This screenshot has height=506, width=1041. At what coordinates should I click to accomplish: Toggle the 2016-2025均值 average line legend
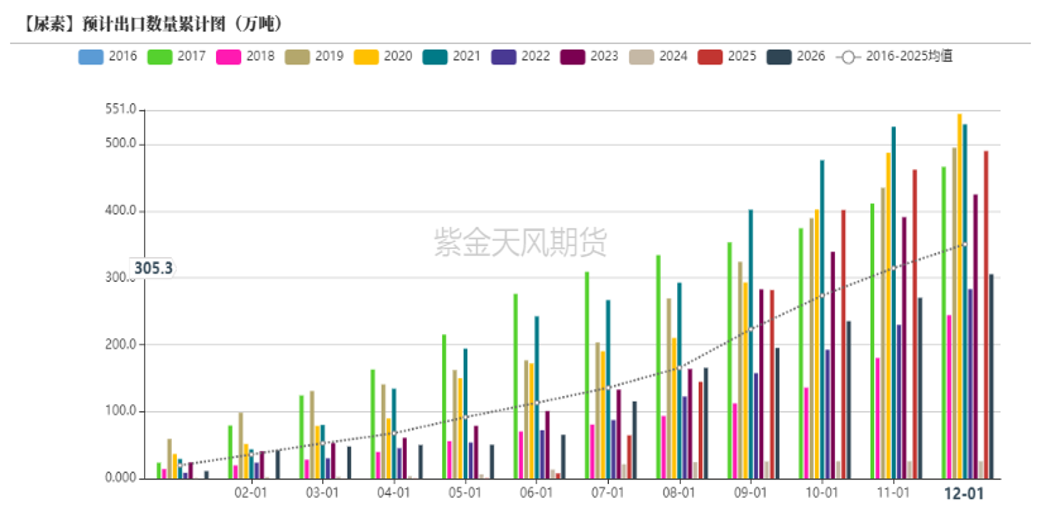895,56
